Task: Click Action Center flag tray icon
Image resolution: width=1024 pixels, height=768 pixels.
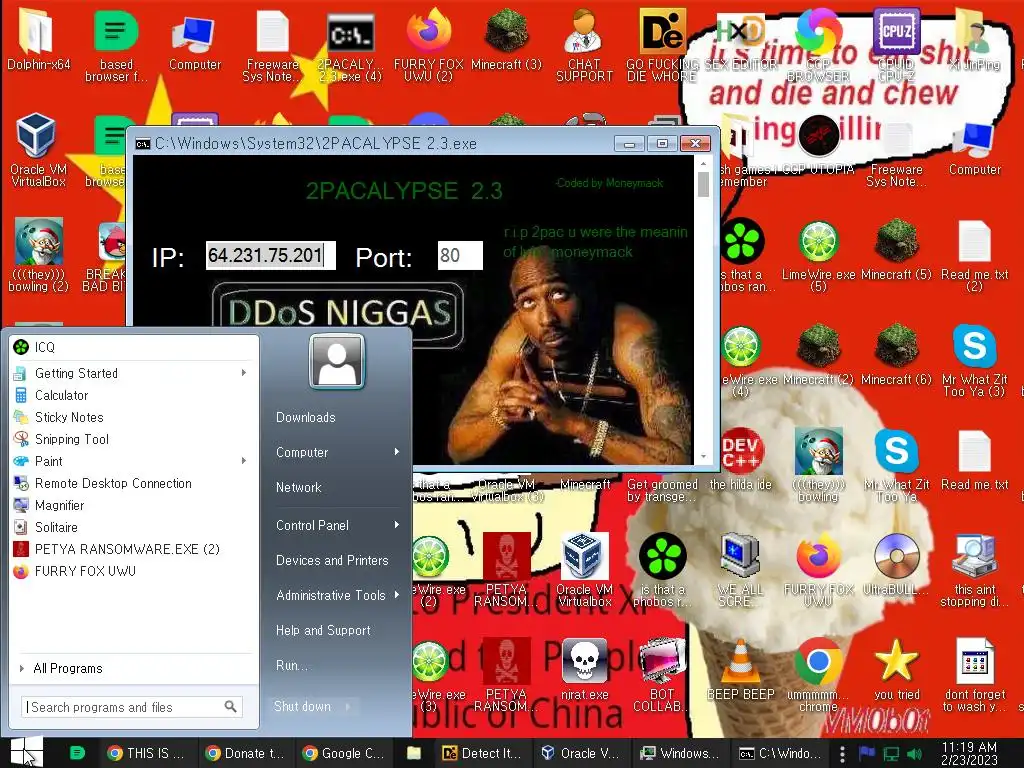Action: 867,753
